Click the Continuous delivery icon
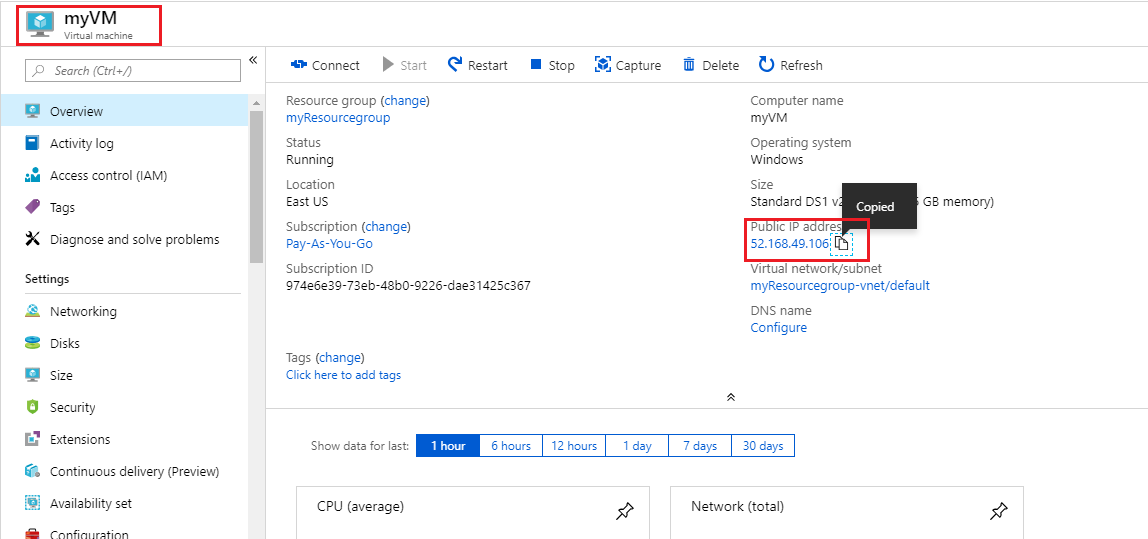 [x=32, y=471]
